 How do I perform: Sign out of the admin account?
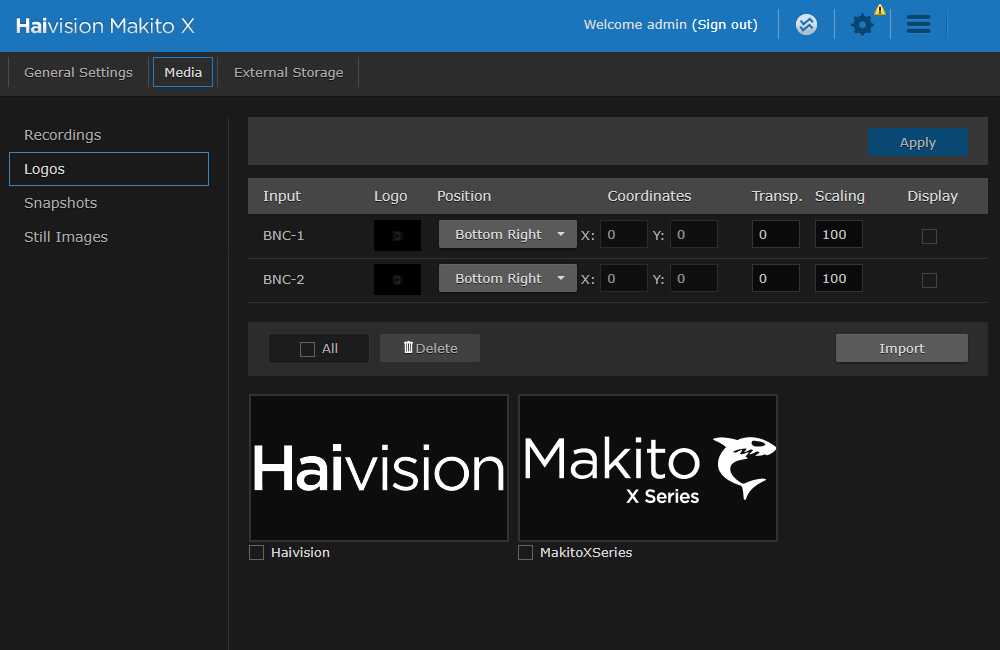pos(725,24)
